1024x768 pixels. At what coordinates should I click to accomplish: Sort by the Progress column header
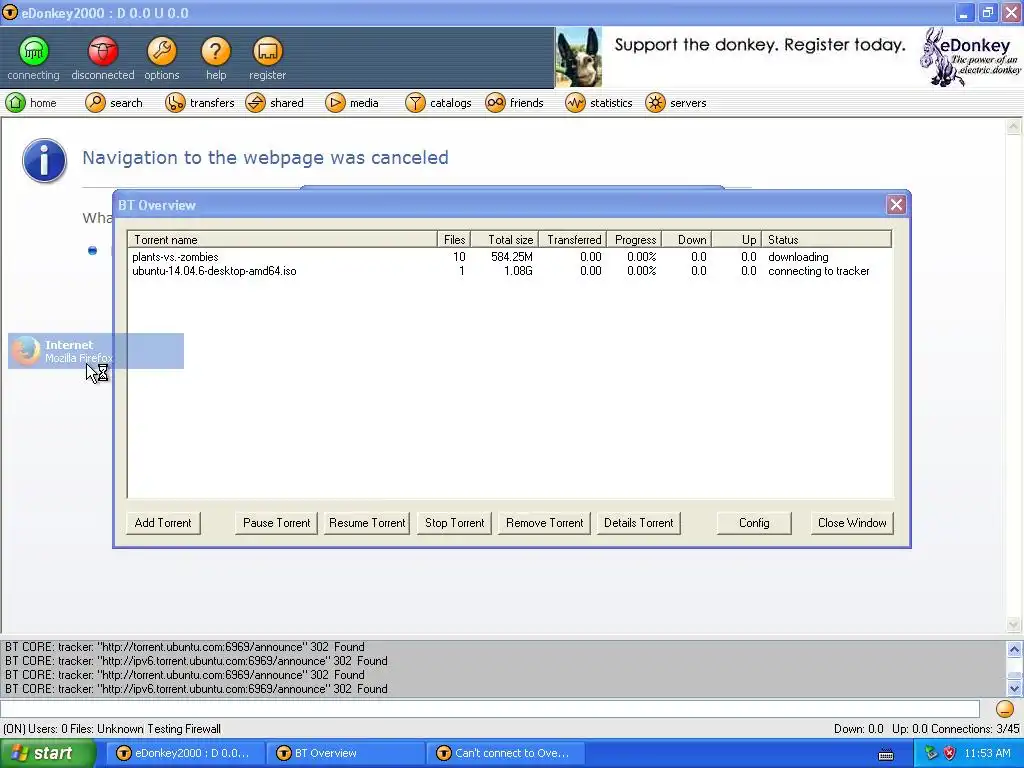(634, 240)
